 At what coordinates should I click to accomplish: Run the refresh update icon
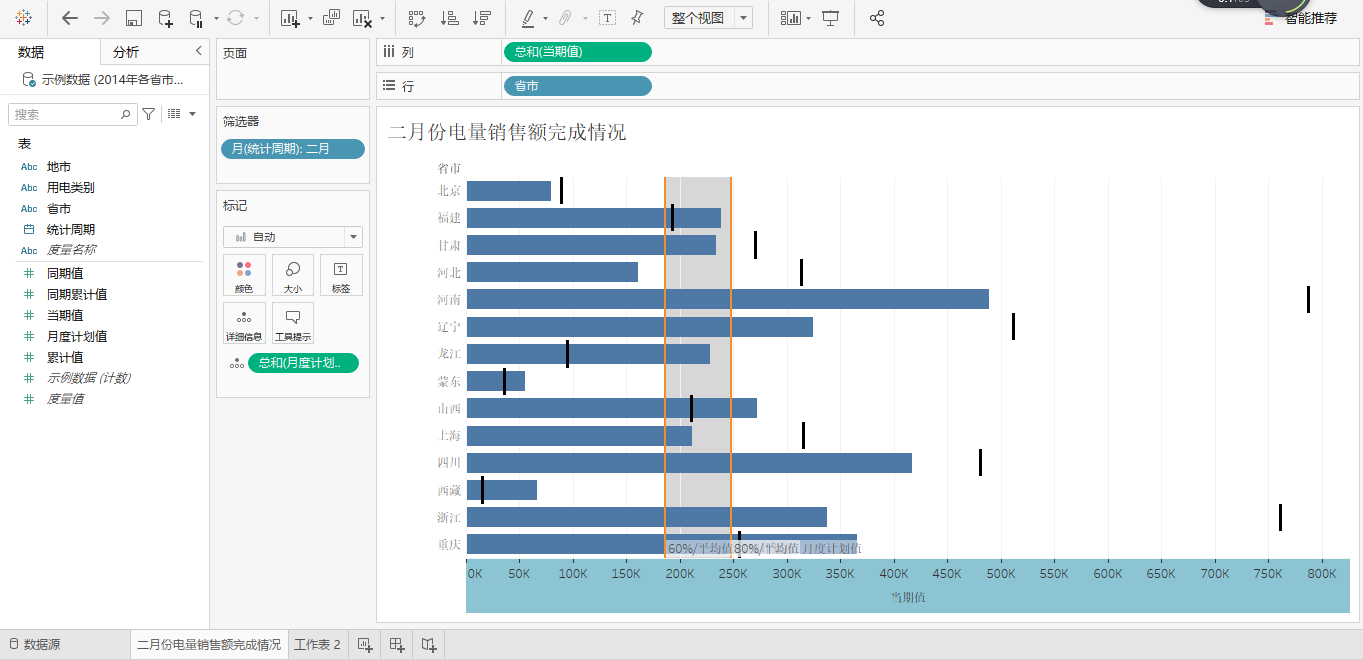point(236,18)
